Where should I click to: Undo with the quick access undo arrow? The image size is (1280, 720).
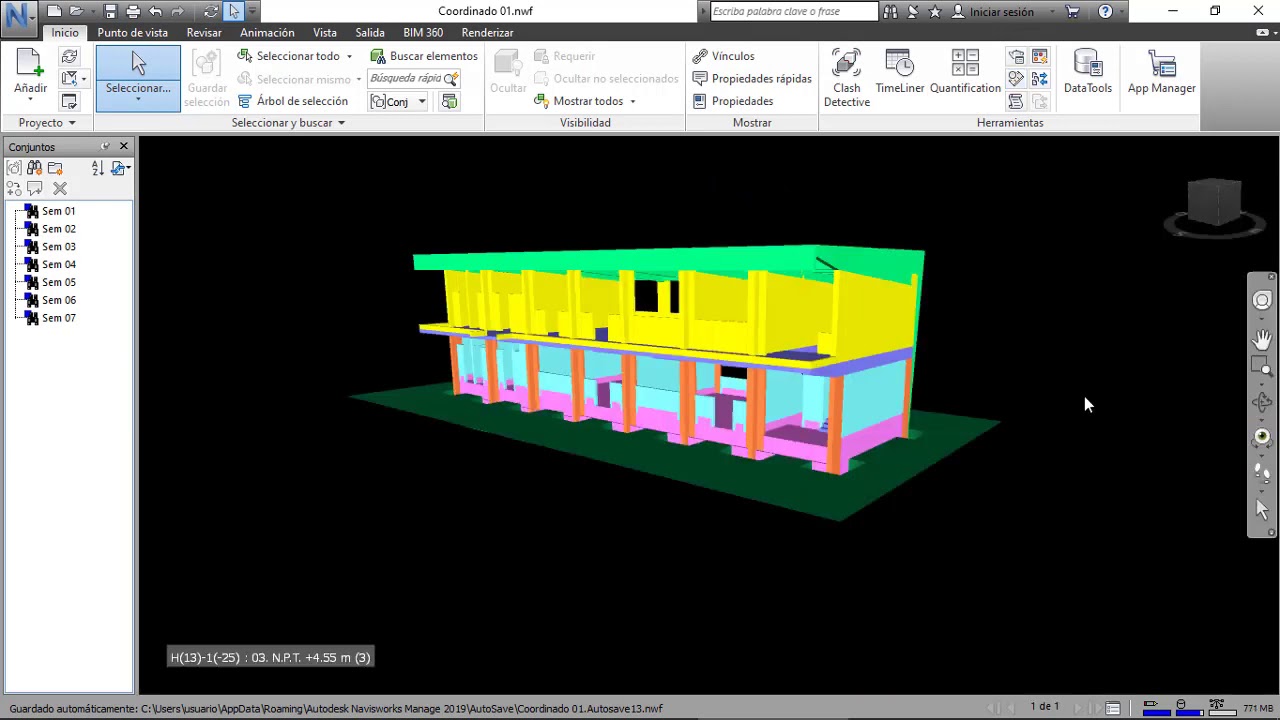tap(155, 12)
